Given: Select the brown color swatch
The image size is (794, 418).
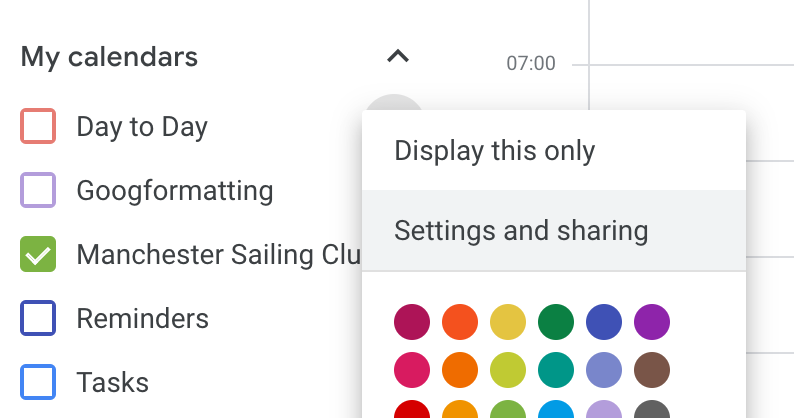Looking at the screenshot, I should [652, 370].
